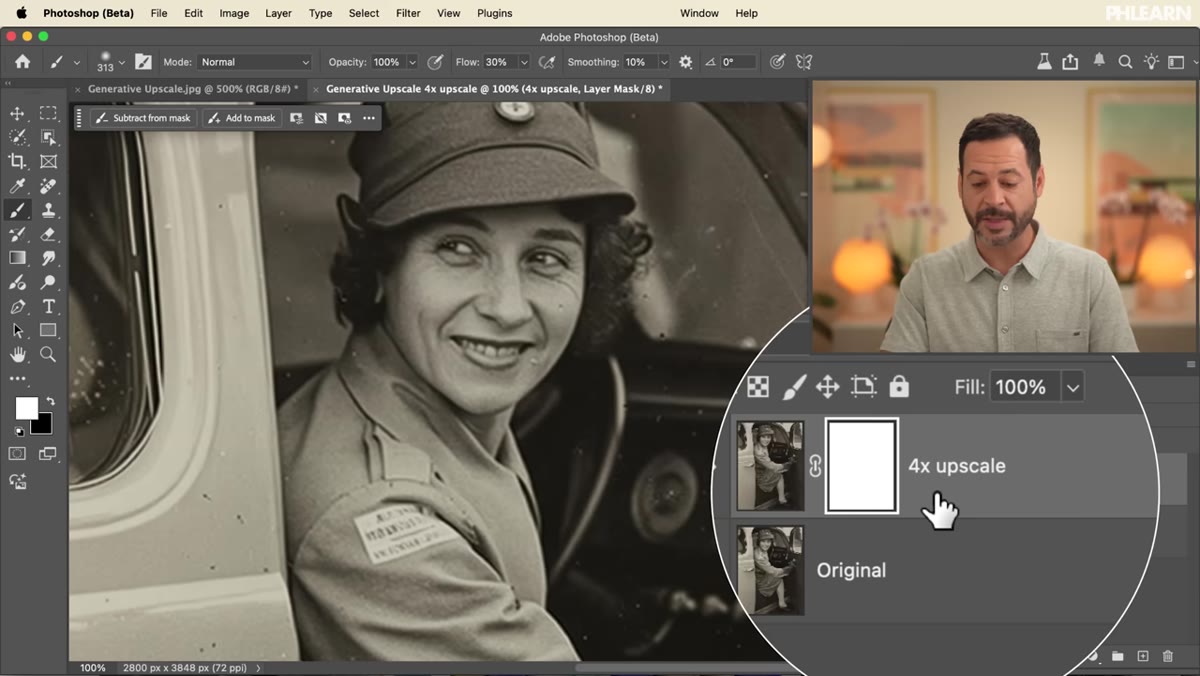Screen dimensions: 1200x676
Task: Select the Eyedropper tool
Action: [x=17, y=186]
